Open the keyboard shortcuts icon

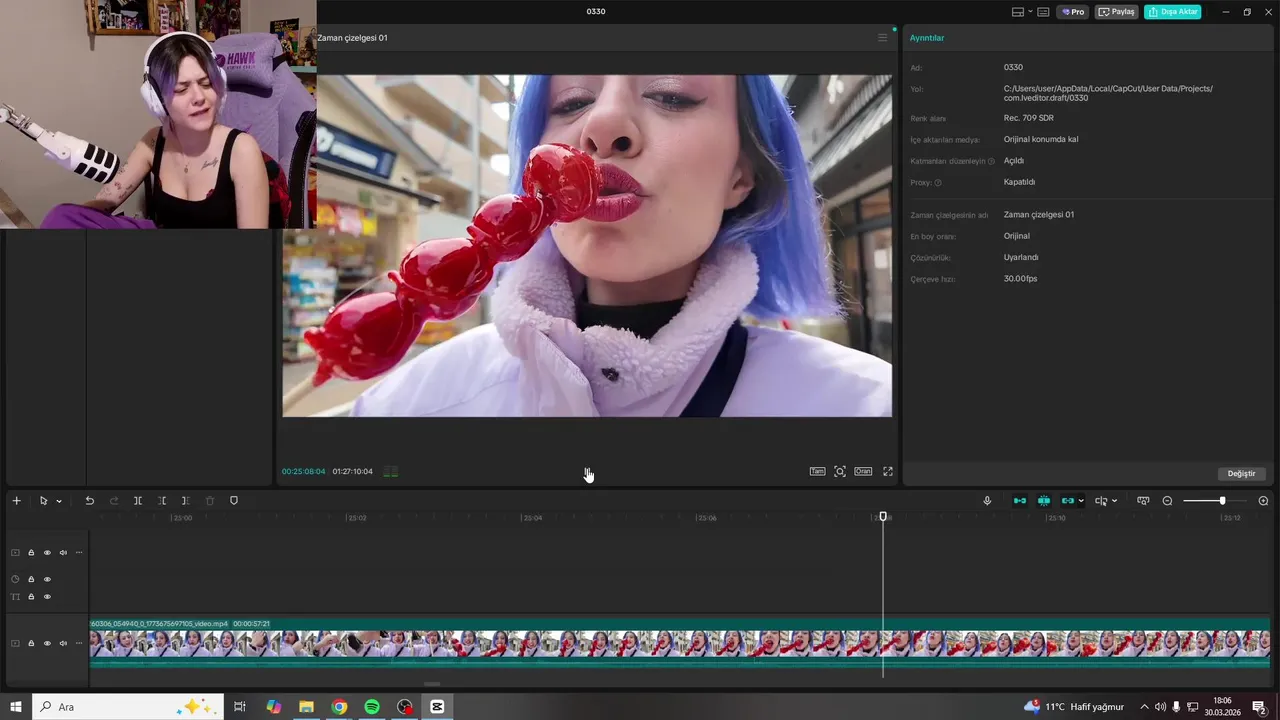pyautogui.click(x=1043, y=12)
